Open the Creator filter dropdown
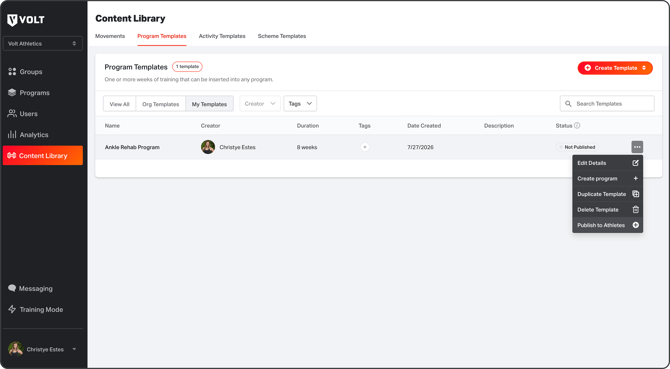This screenshot has height=369, width=670. [260, 104]
